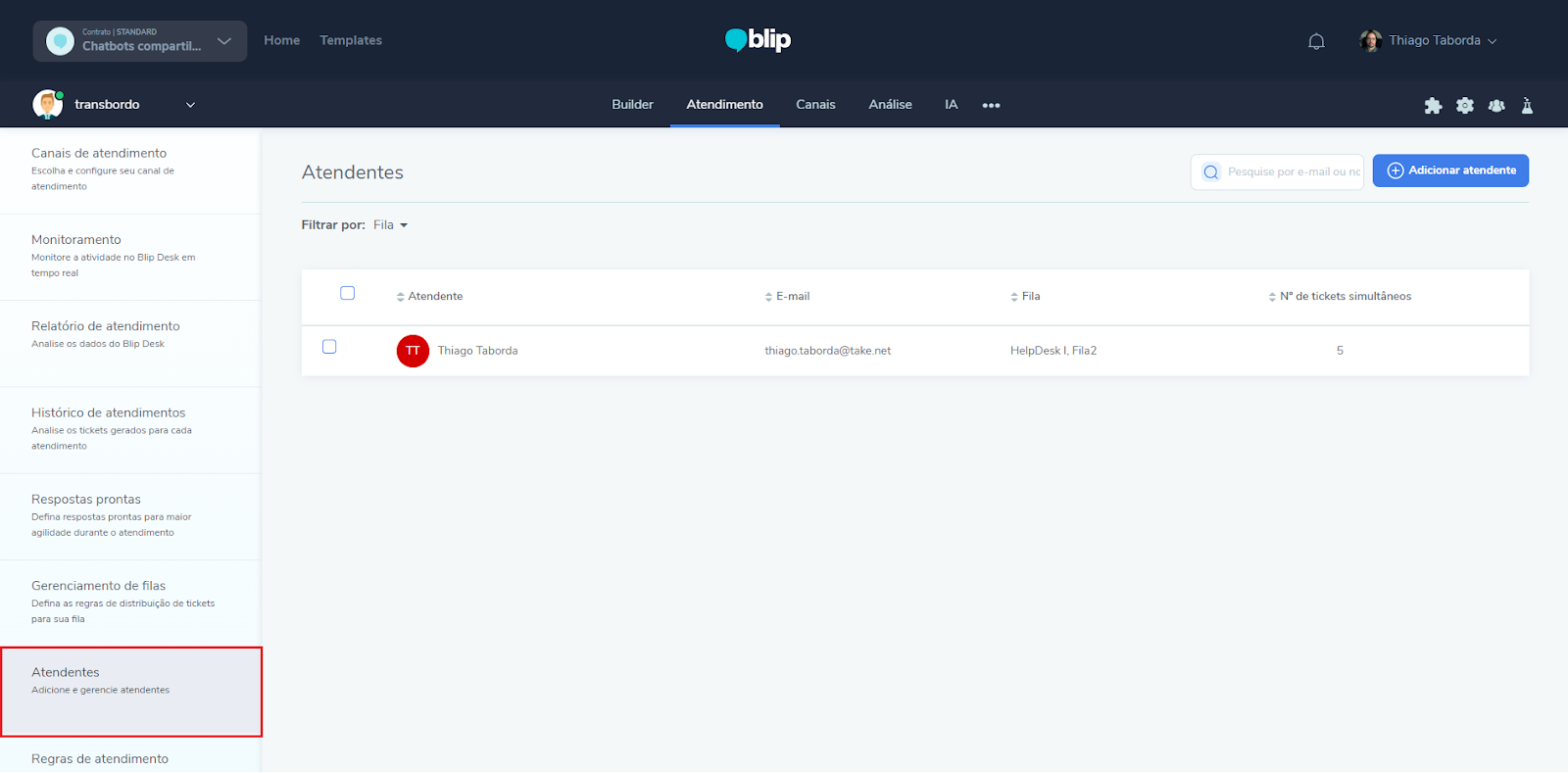Switch to the Canais tab
1568x773 pixels.
815,105
